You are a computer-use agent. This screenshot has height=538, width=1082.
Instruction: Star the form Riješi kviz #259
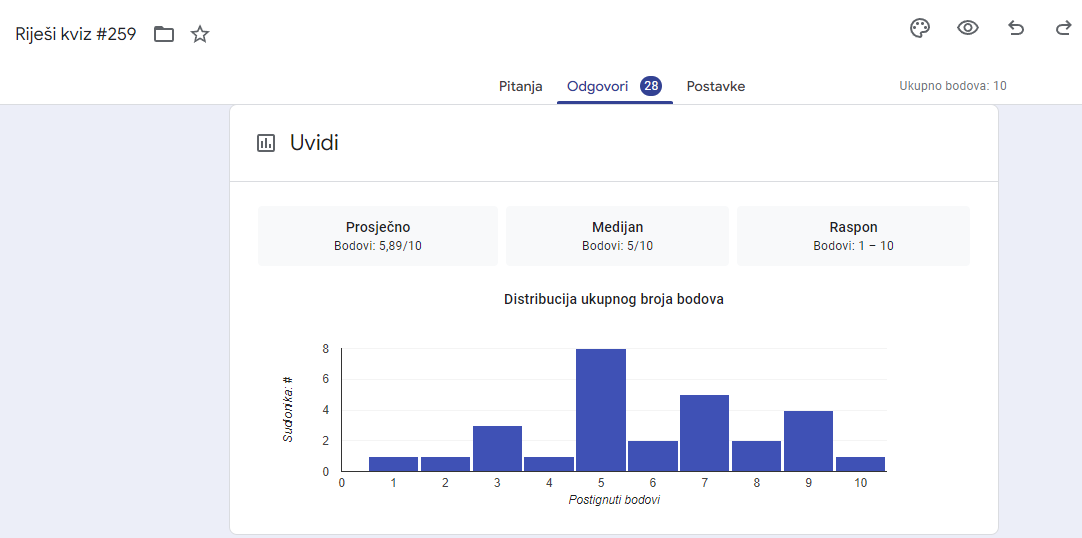click(200, 34)
